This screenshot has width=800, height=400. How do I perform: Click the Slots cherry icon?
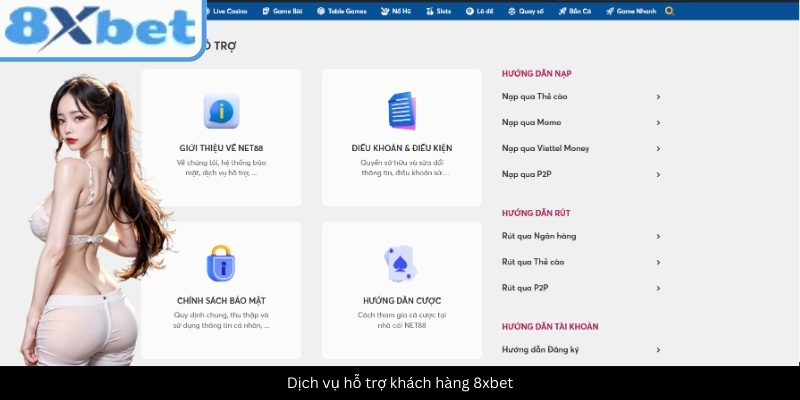[x=430, y=11]
